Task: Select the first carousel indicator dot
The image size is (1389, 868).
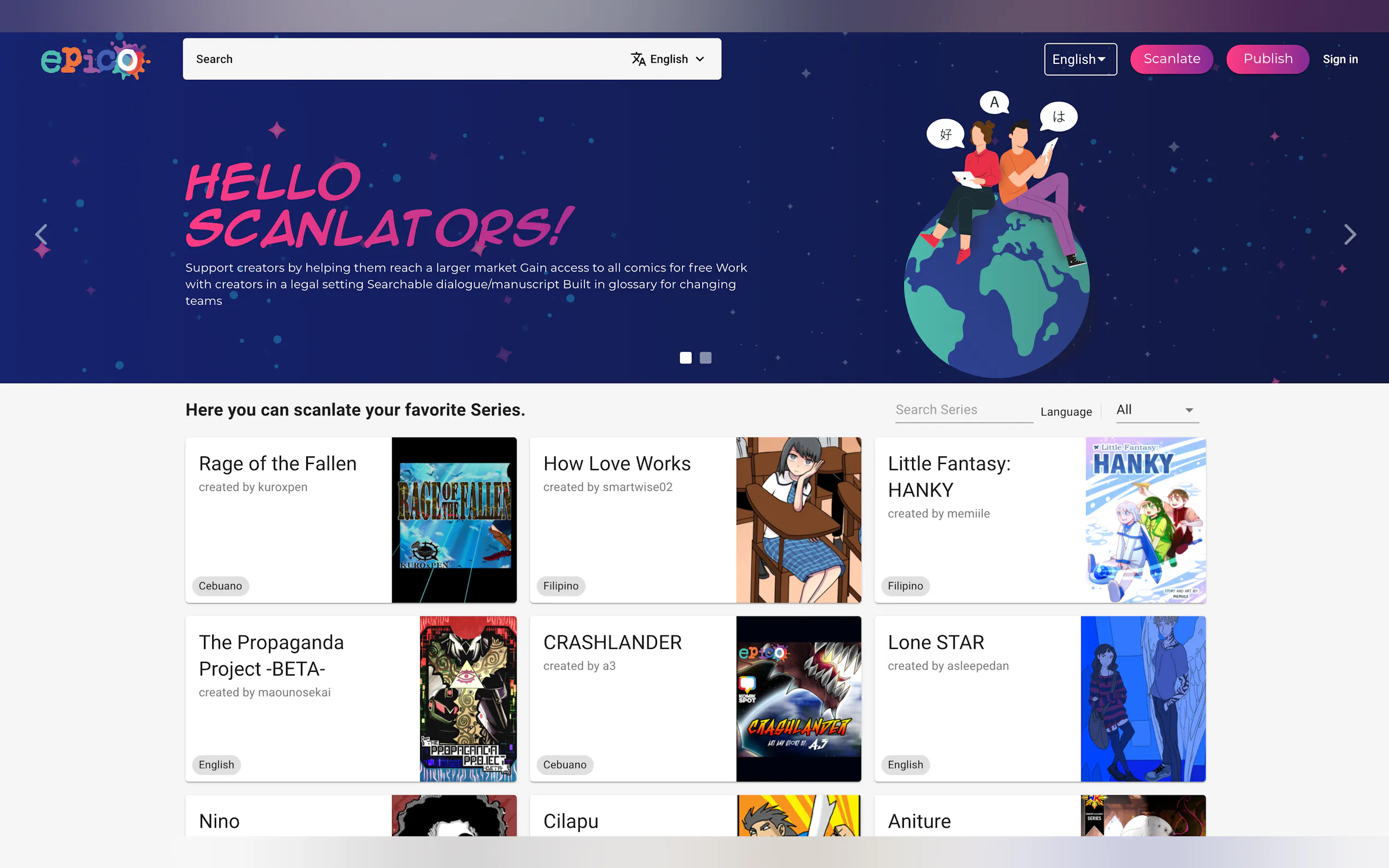Action: 686,357
